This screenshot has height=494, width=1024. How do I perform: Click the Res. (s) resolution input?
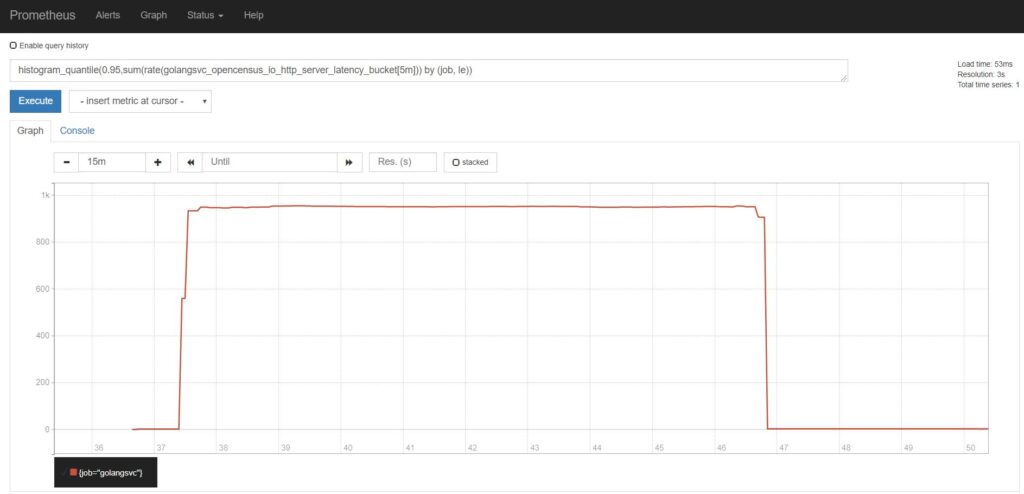tap(402, 162)
